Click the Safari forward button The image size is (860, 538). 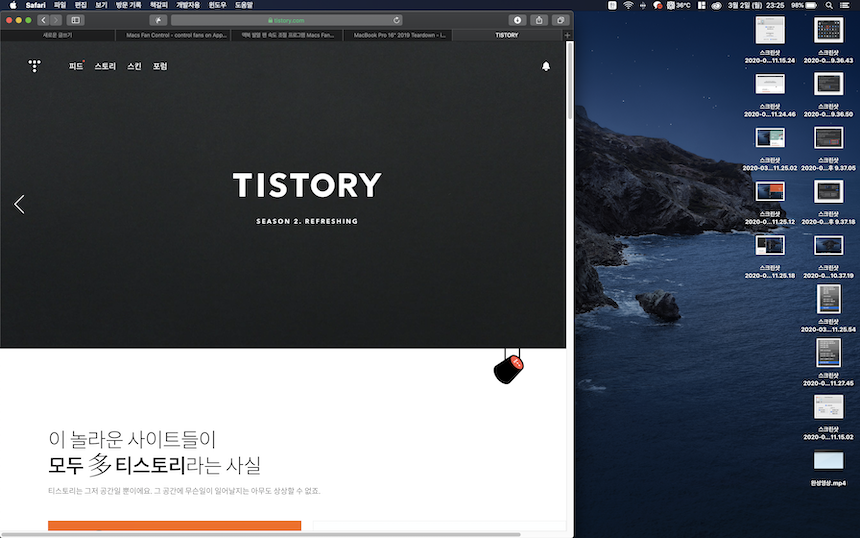56,20
